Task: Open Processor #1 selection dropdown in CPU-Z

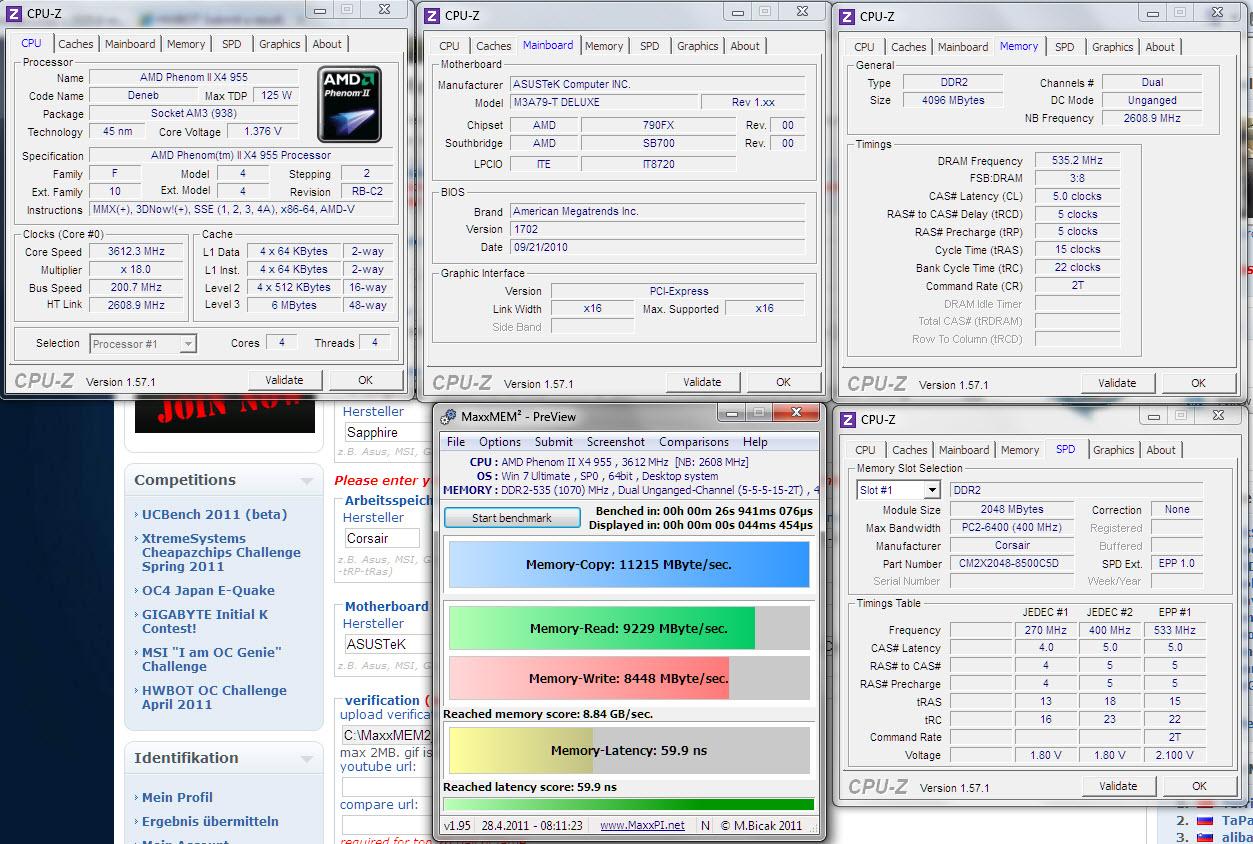Action: coord(187,344)
